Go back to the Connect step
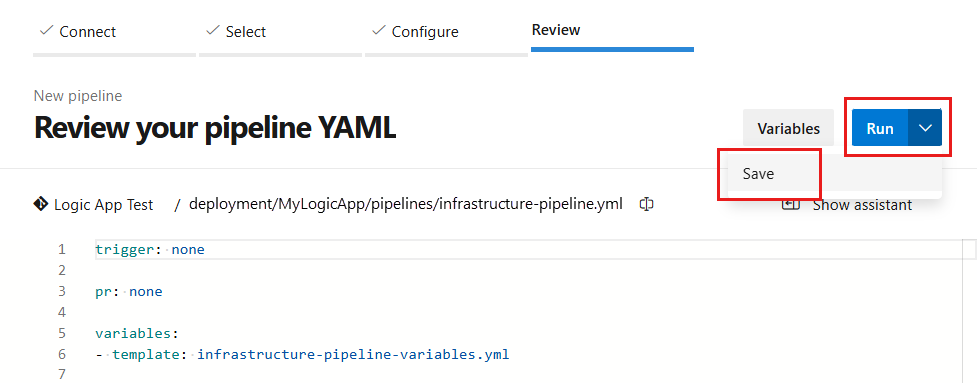 pos(87,31)
